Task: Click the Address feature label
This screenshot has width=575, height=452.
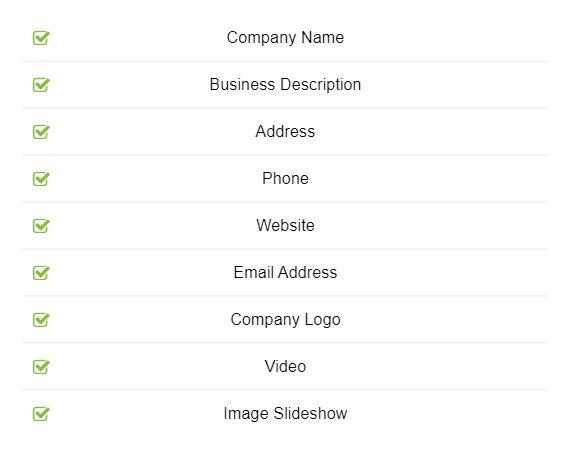Action: (x=285, y=132)
